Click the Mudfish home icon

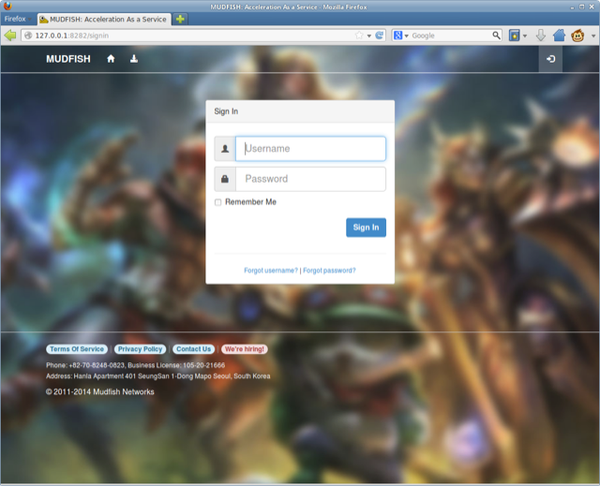point(111,59)
